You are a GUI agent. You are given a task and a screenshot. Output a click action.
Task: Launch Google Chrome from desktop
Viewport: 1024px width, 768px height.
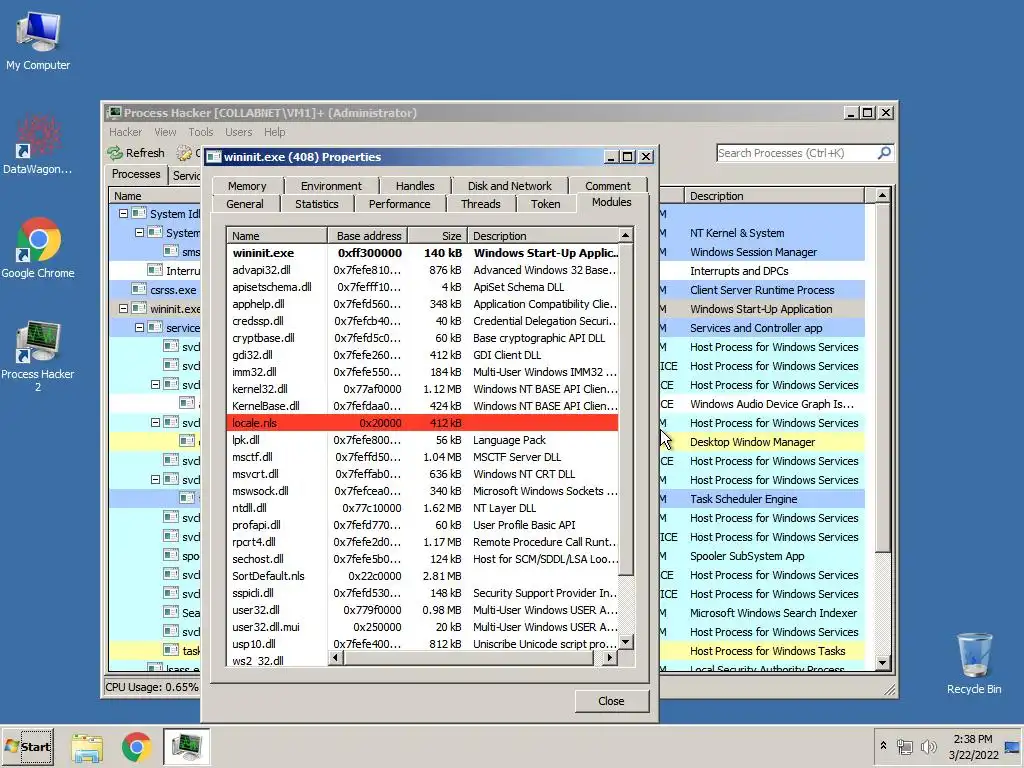point(38,248)
